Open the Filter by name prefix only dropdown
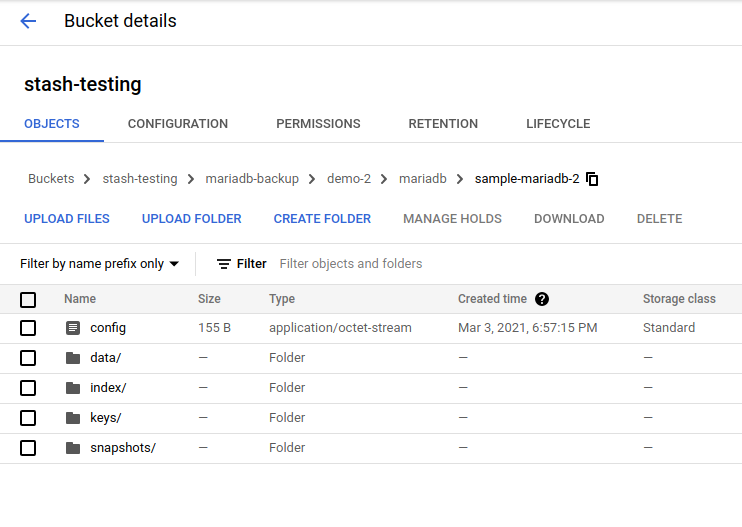This screenshot has width=742, height=527. point(99,264)
